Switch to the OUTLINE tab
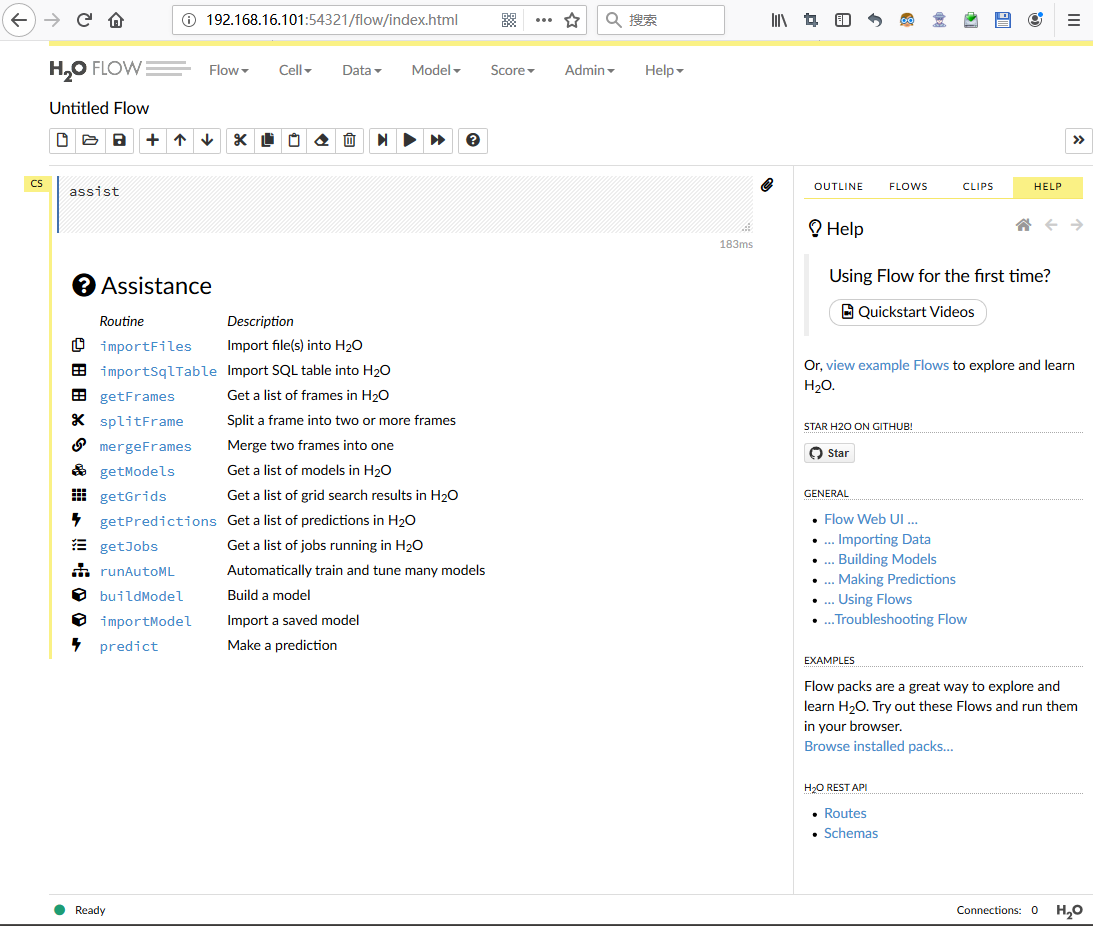 (x=839, y=186)
